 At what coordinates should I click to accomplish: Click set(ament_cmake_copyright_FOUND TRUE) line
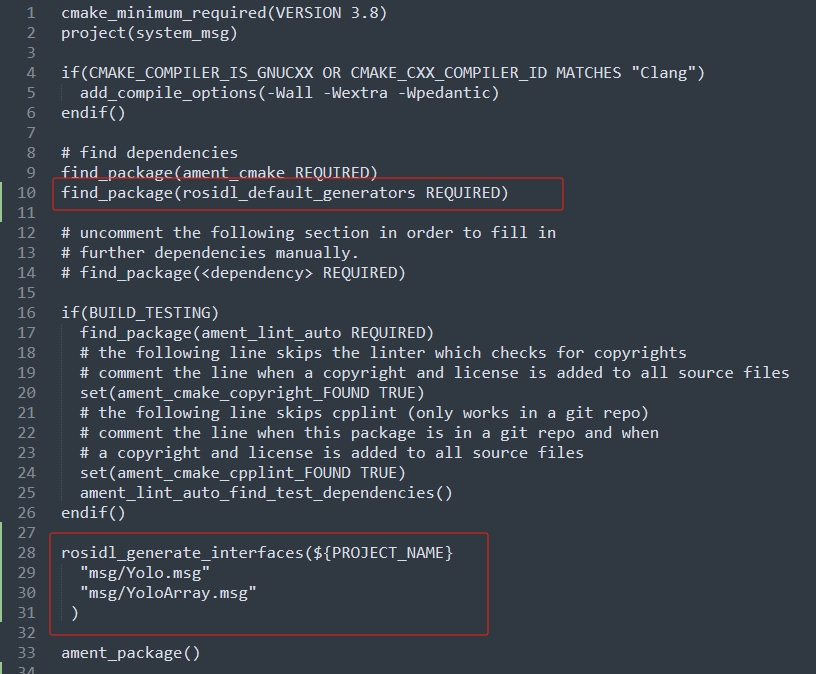[x=252, y=393]
